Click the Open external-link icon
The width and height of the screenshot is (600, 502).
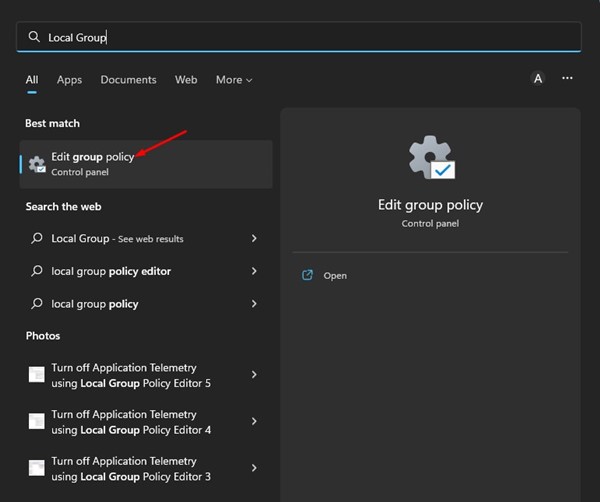(x=308, y=275)
